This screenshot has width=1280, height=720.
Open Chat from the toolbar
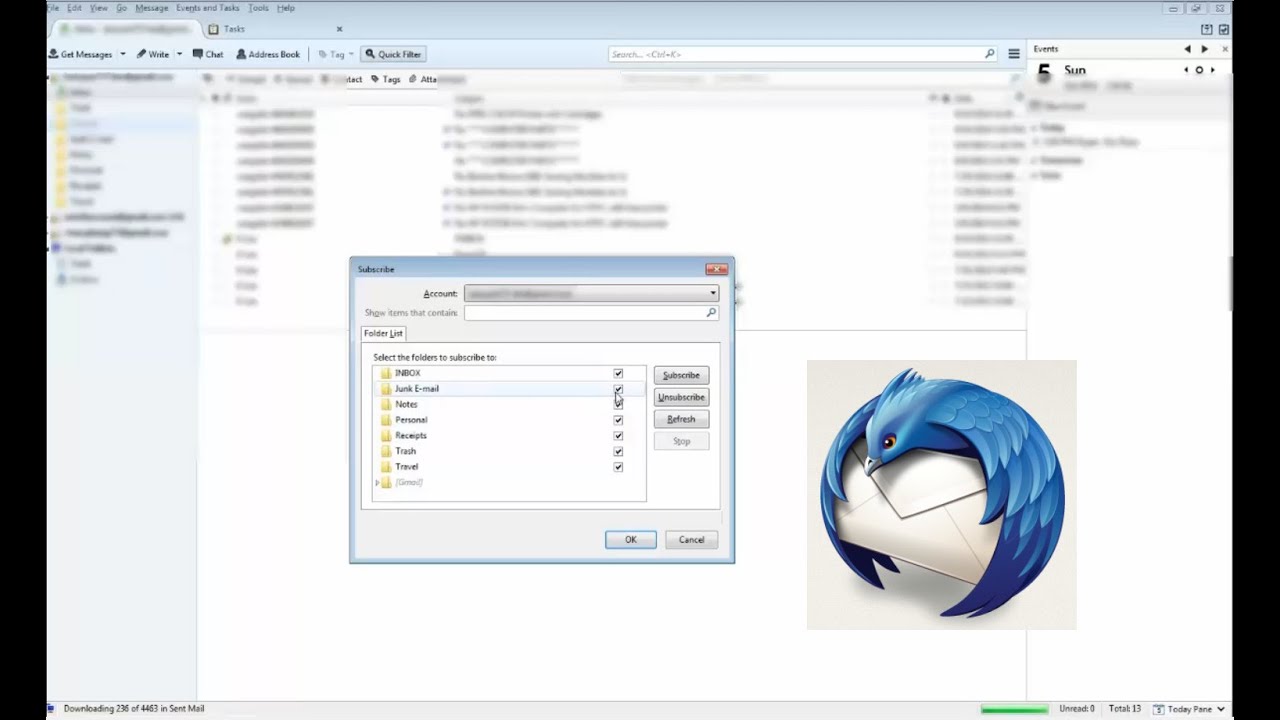(x=208, y=54)
